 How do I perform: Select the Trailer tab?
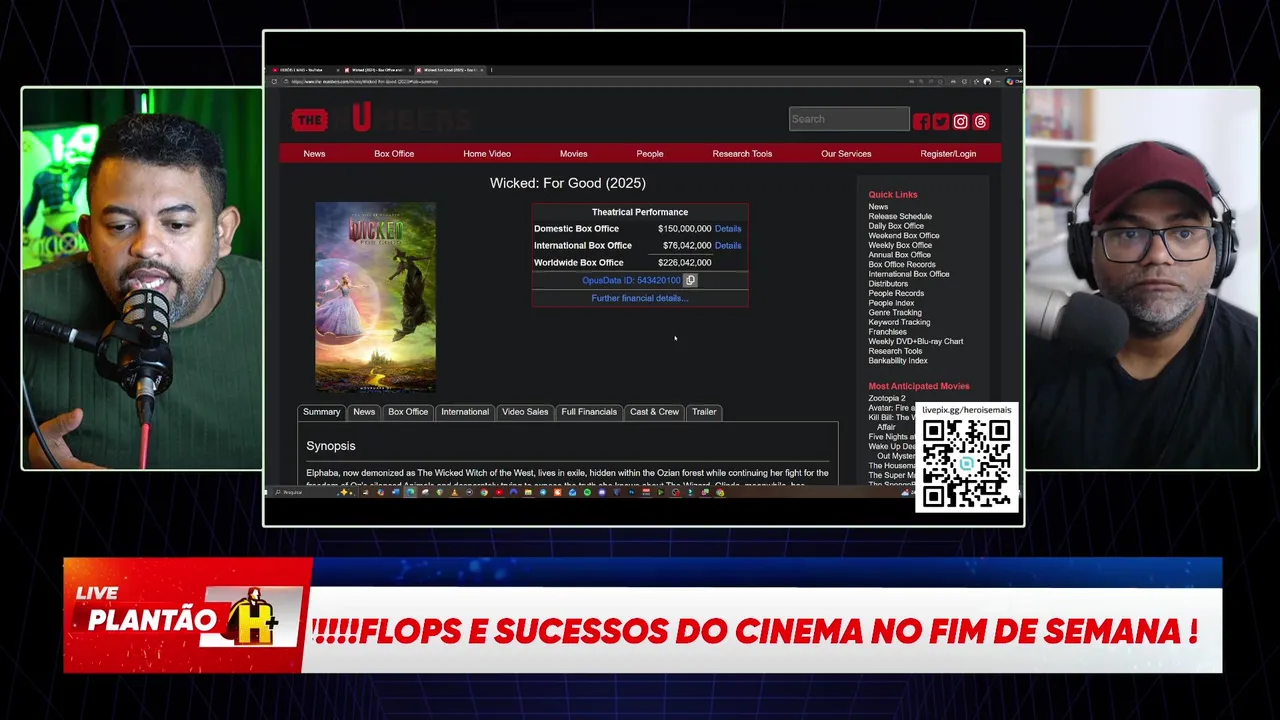pyautogui.click(x=704, y=412)
